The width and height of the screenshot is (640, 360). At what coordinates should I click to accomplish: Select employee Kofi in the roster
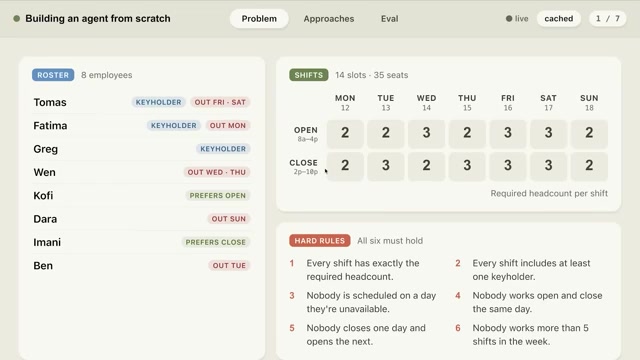tap(43, 196)
